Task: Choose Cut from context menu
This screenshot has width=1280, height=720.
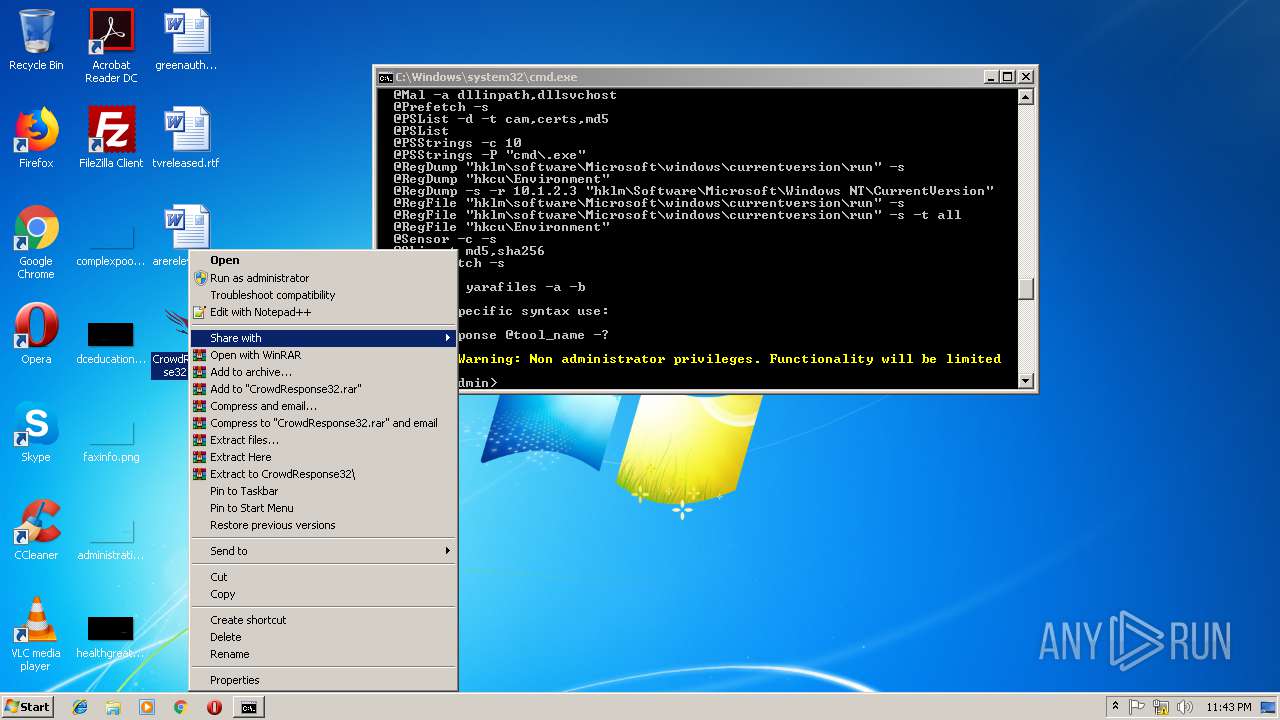Action: [x=324, y=577]
